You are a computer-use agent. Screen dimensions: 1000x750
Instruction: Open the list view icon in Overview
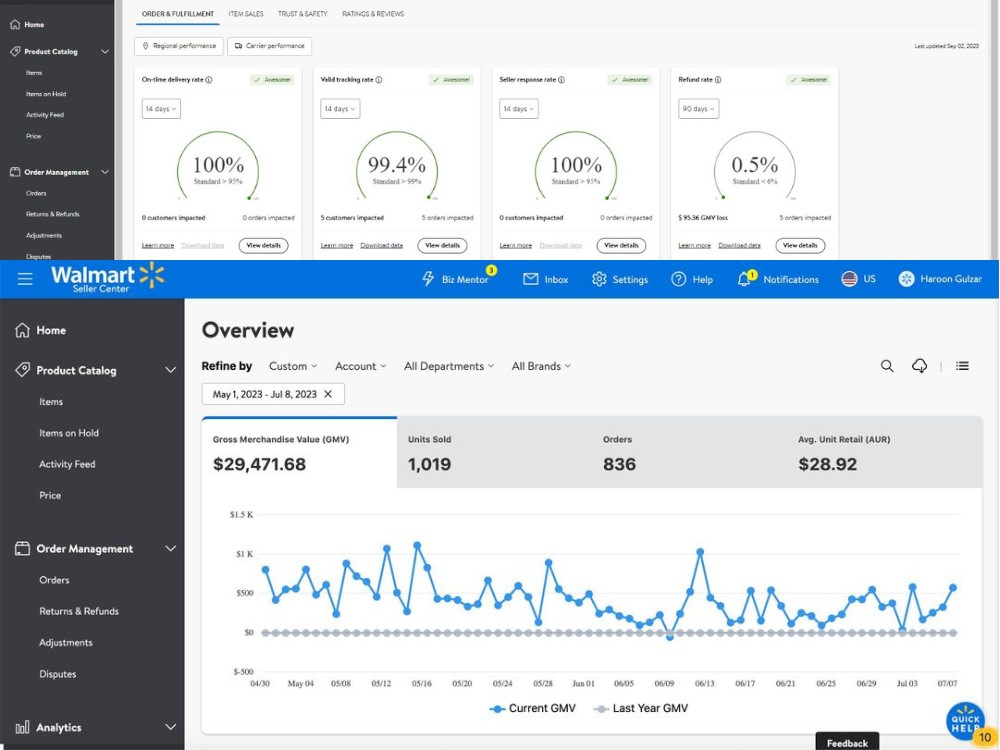pos(962,365)
